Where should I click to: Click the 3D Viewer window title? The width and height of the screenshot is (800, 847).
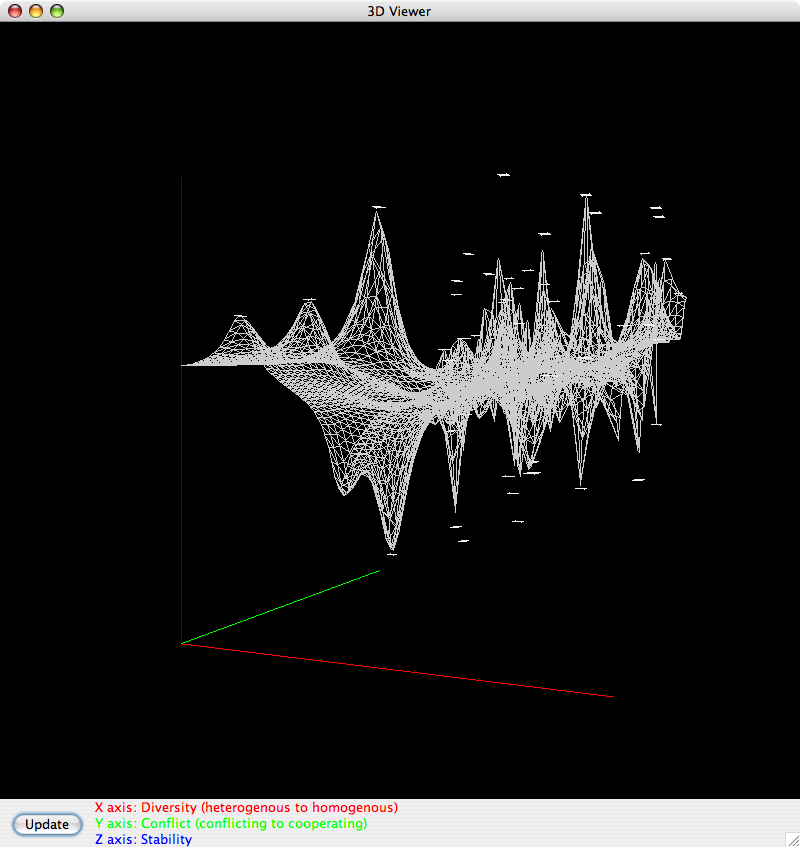tap(400, 11)
